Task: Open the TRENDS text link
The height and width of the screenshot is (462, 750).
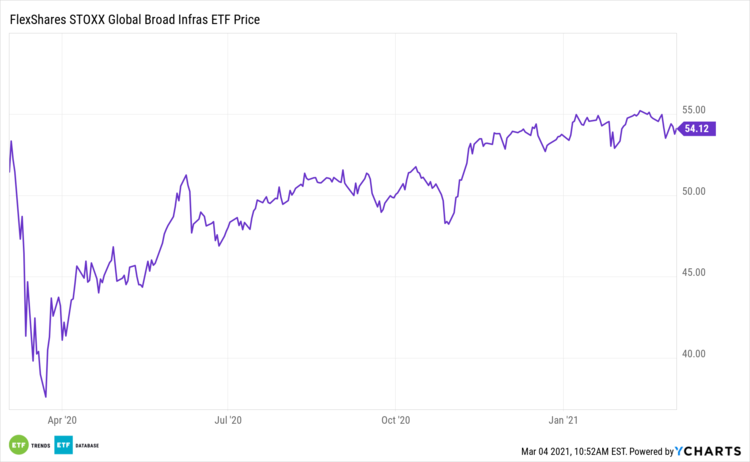Action: coord(40,446)
